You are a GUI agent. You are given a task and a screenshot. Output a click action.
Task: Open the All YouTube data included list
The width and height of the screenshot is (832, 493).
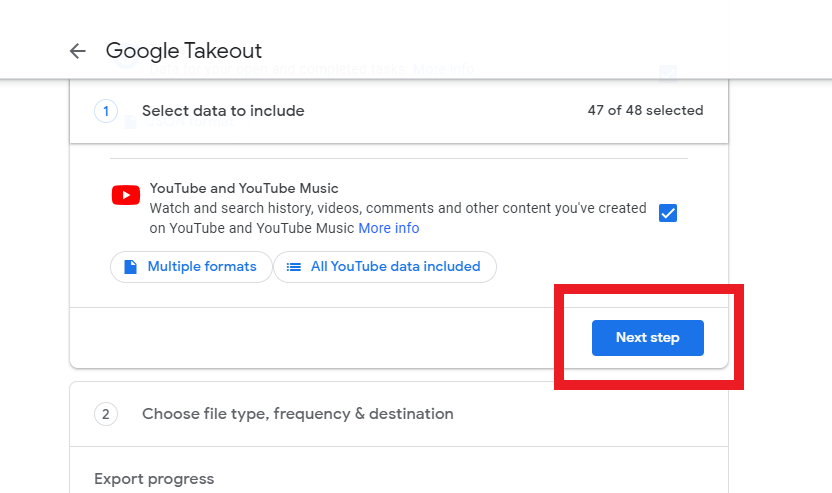pyautogui.click(x=385, y=267)
